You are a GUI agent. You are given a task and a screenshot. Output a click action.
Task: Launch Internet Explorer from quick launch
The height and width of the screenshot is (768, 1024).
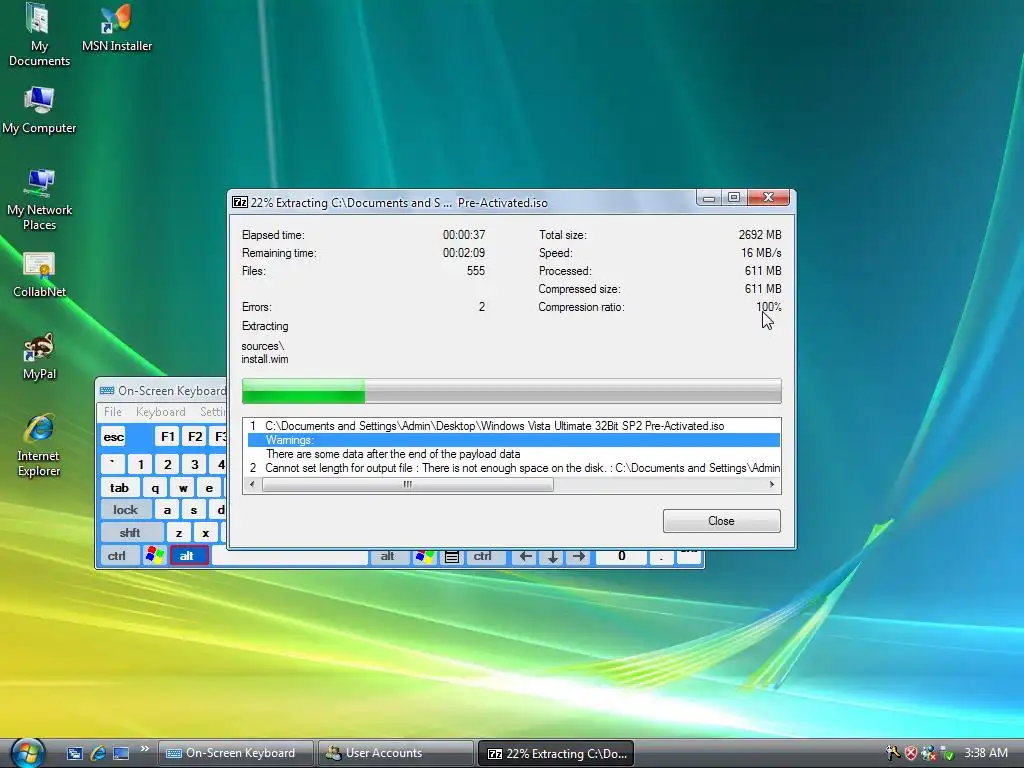(x=98, y=753)
